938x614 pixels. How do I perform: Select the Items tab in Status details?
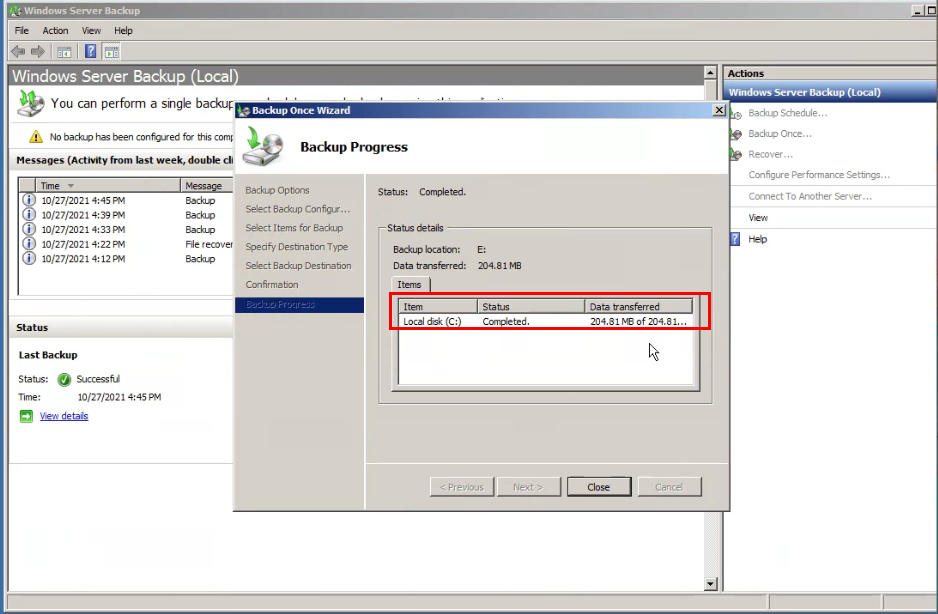pyautogui.click(x=410, y=285)
